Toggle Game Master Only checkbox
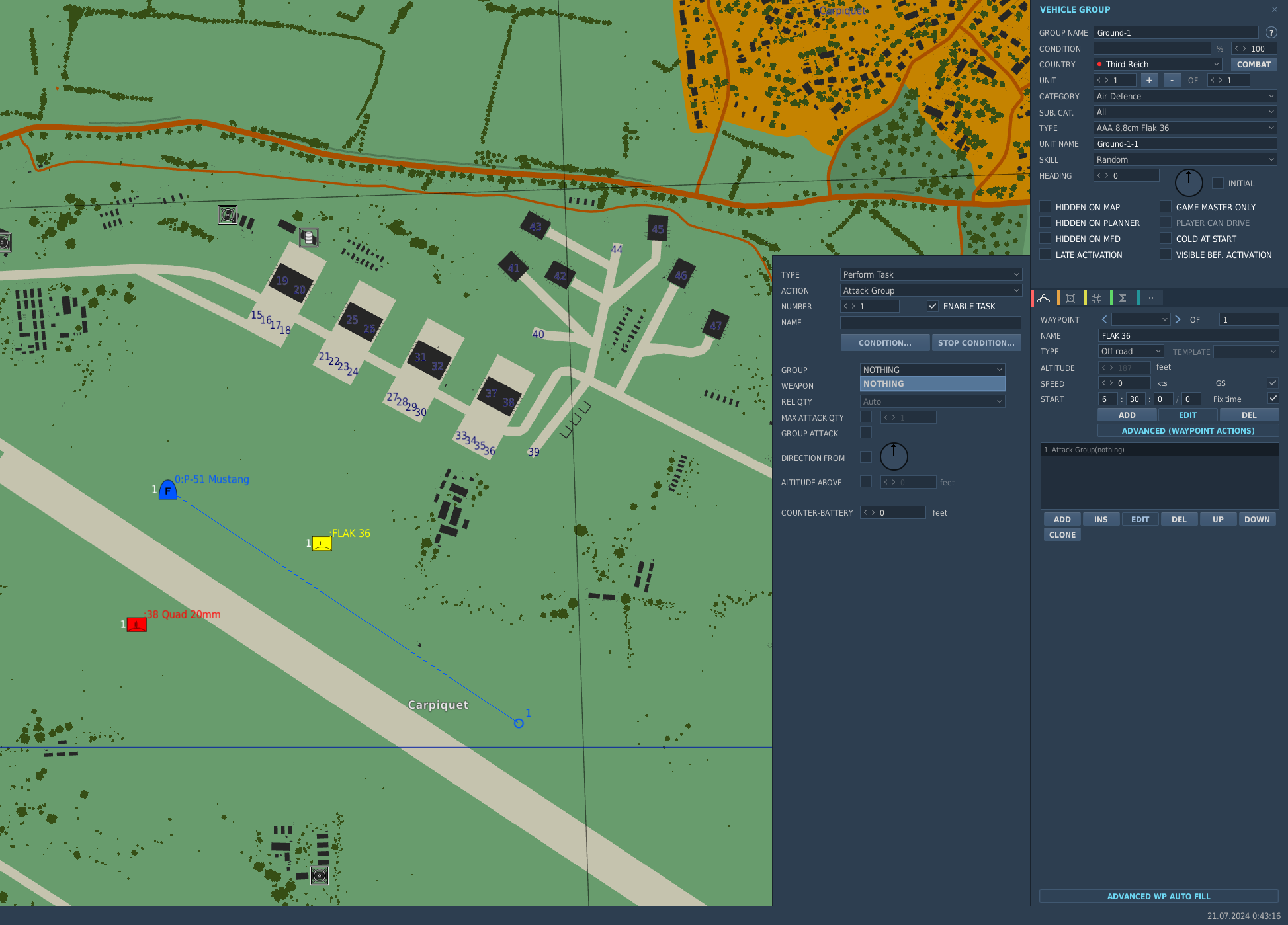The height and width of the screenshot is (925, 1288). [1166, 207]
